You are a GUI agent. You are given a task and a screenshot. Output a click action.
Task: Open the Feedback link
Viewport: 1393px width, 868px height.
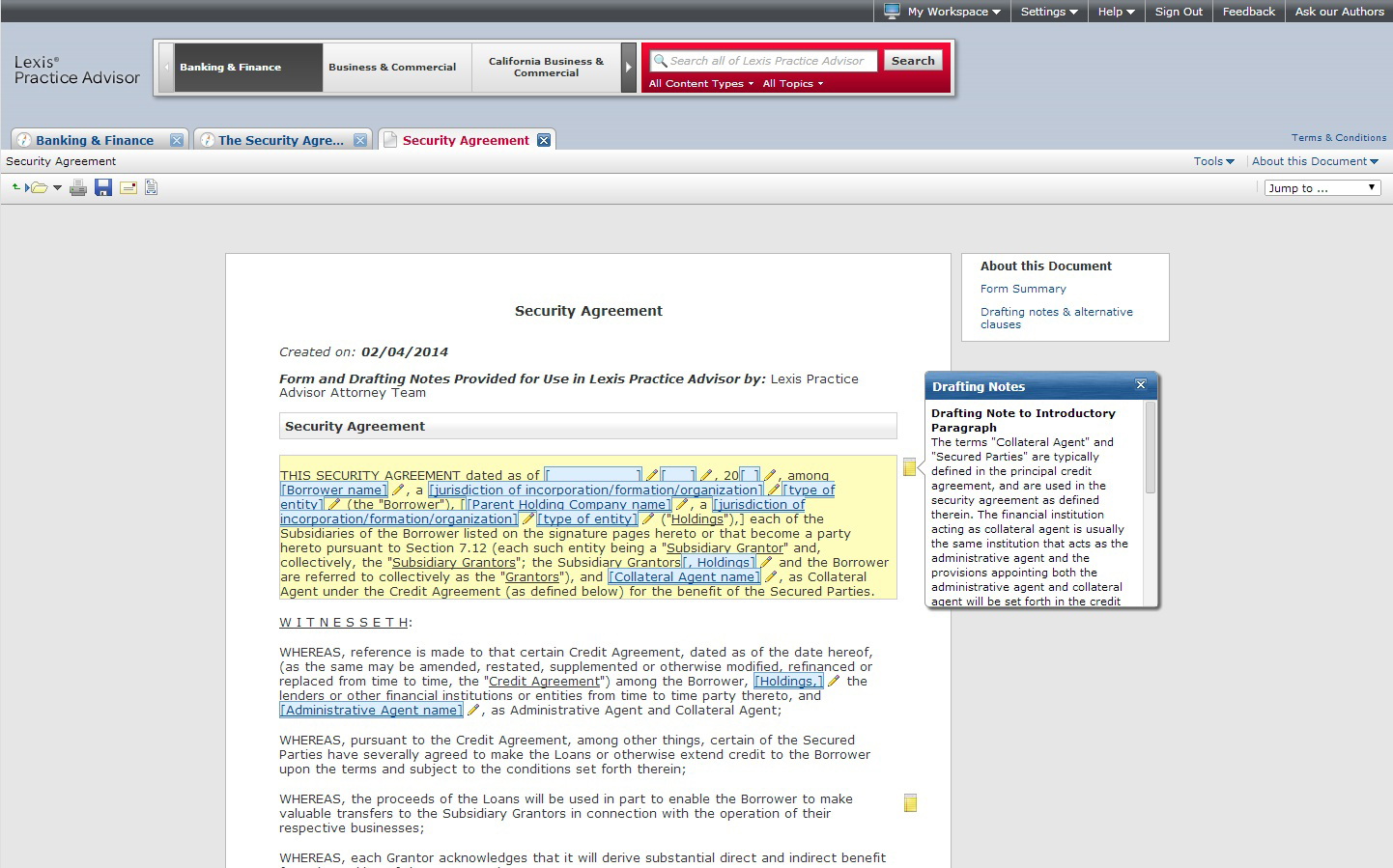pyautogui.click(x=1248, y=12)
